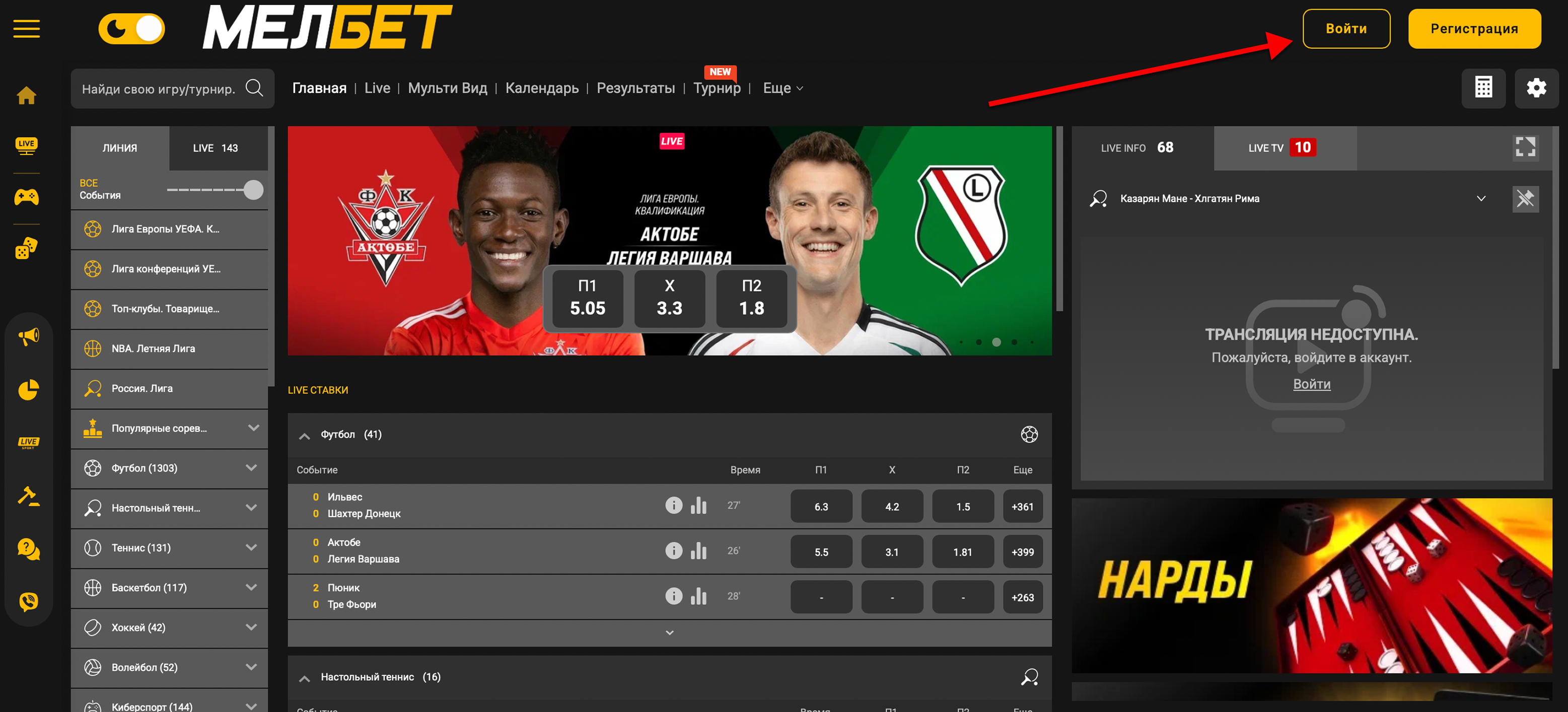Viewport: 1568px width, 712px height.
Task: Open statistics for Ильвес match
Action: [x=699, y=505]
